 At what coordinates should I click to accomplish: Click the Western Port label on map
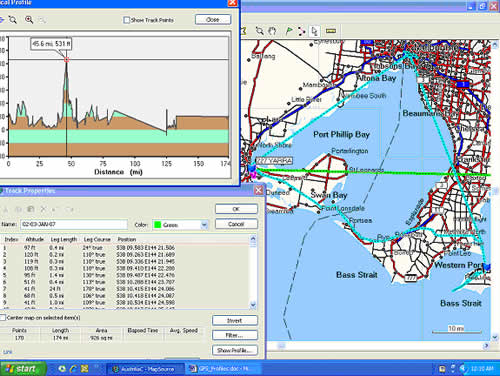click(x=458, y=265)
